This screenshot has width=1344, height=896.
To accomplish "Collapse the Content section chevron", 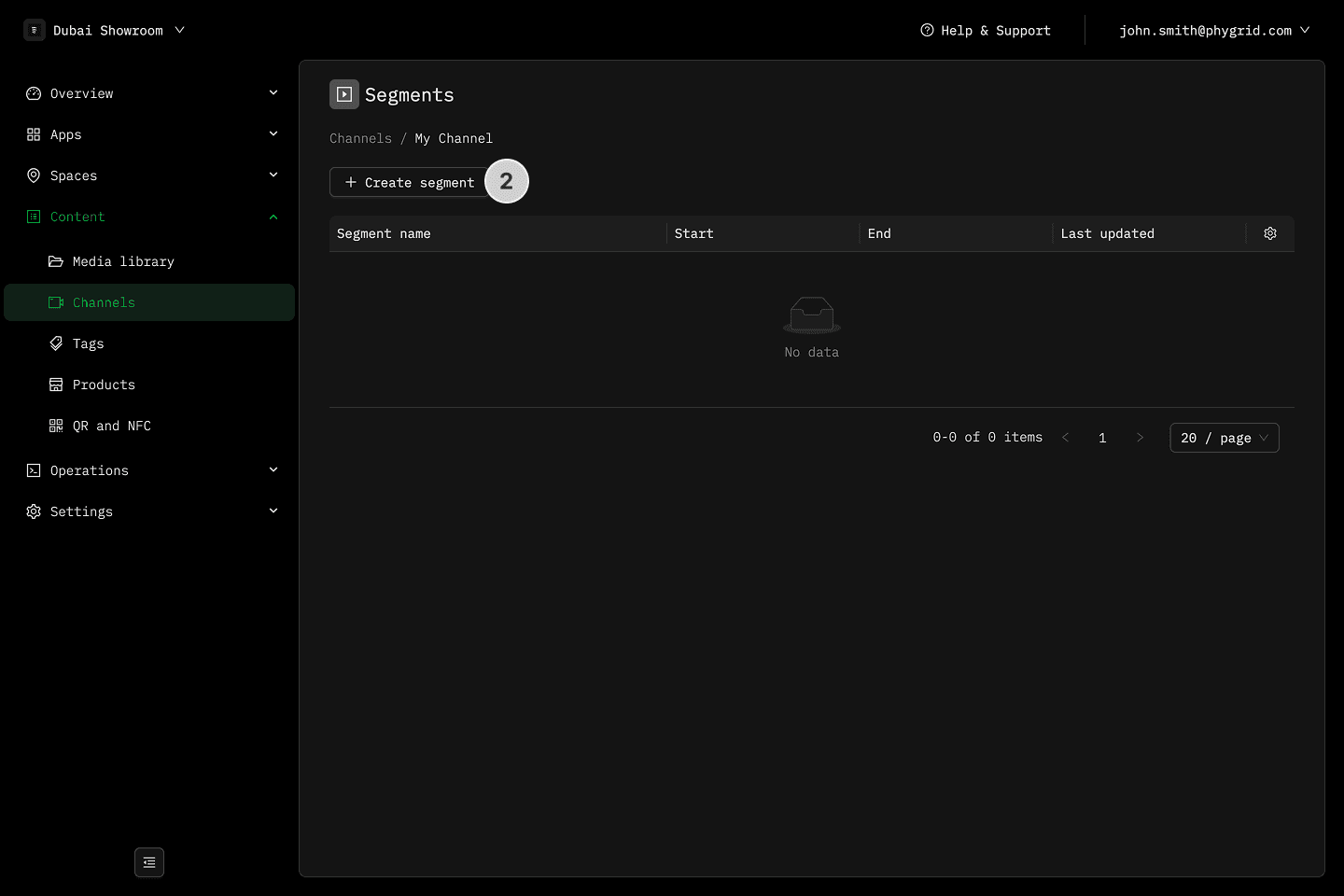I will [273, 217].
